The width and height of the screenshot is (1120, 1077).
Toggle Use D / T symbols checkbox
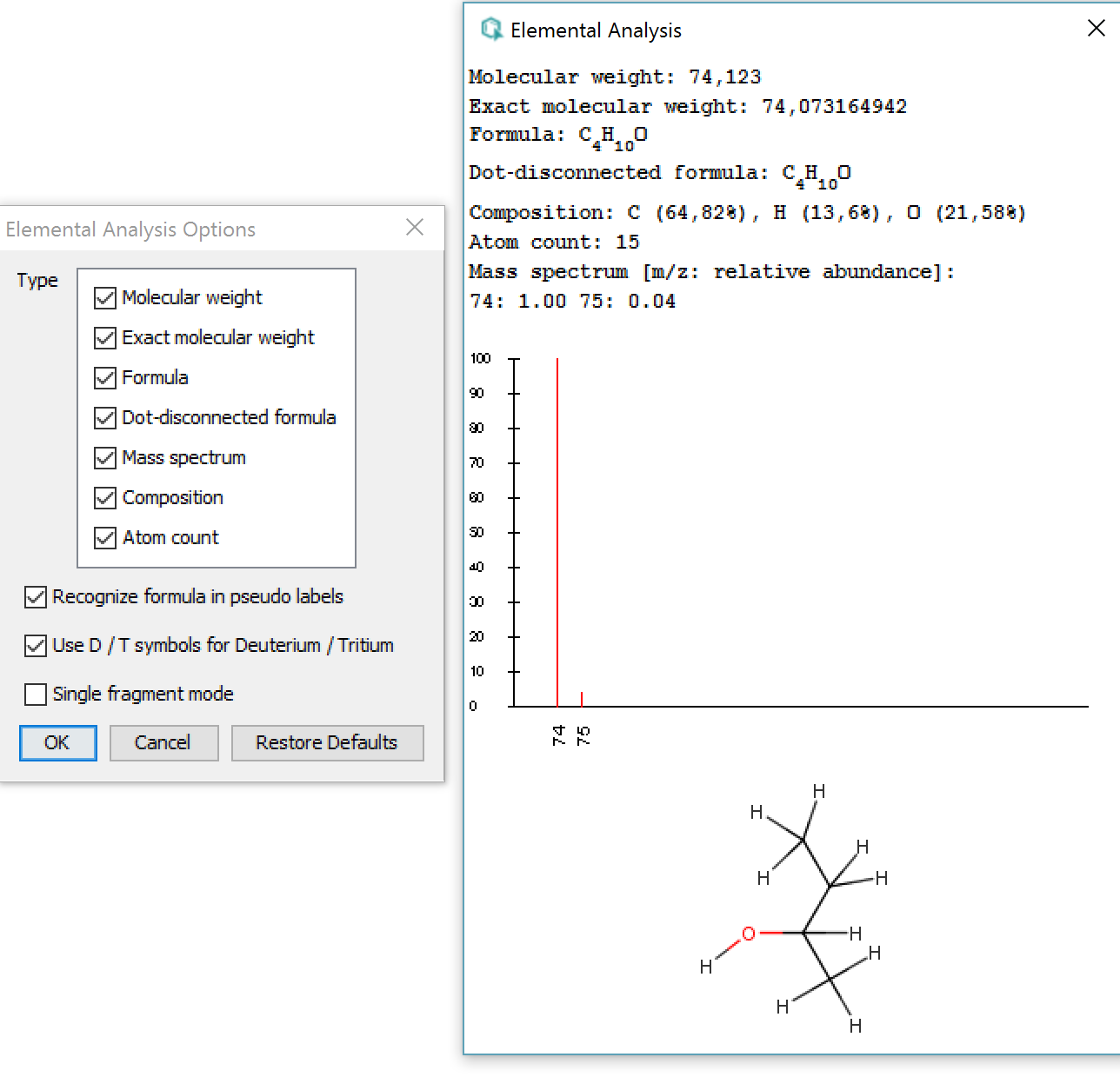[x=36, y=646]
